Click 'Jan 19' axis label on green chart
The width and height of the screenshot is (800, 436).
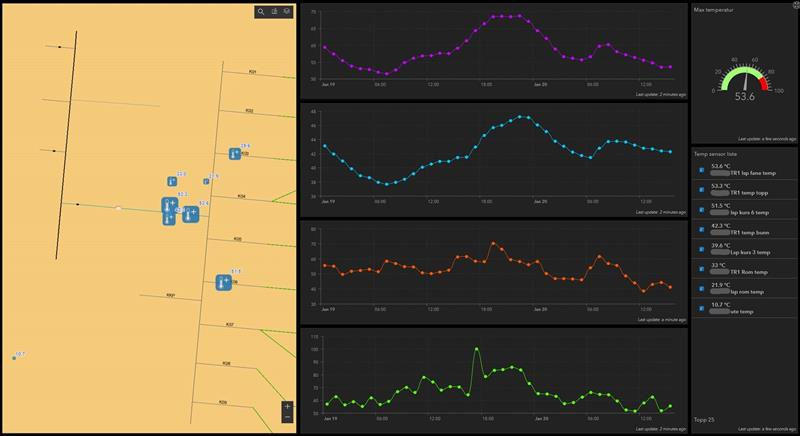(x=330, y=419)
